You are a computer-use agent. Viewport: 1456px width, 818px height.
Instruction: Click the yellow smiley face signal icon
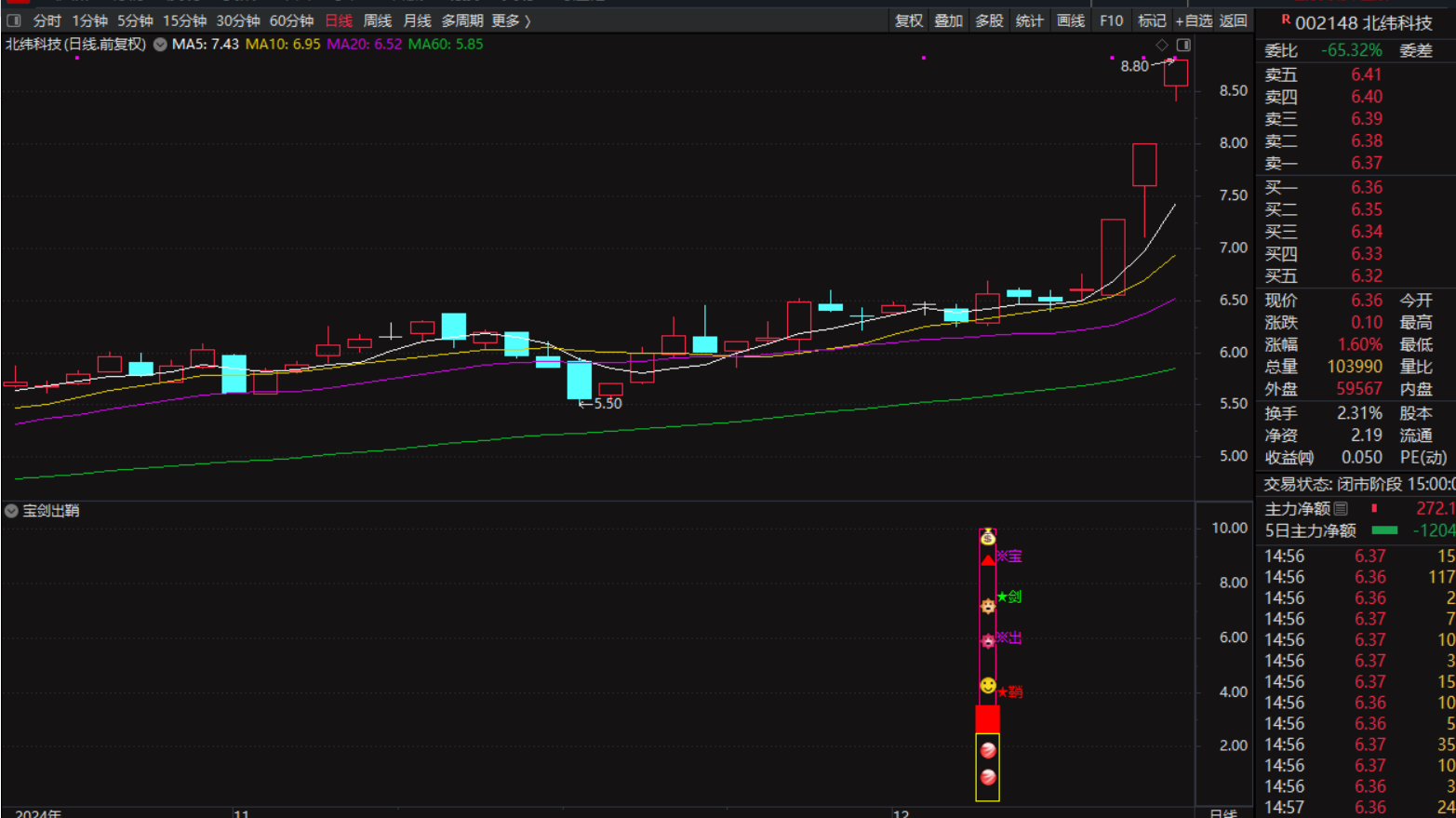point(987,685)
